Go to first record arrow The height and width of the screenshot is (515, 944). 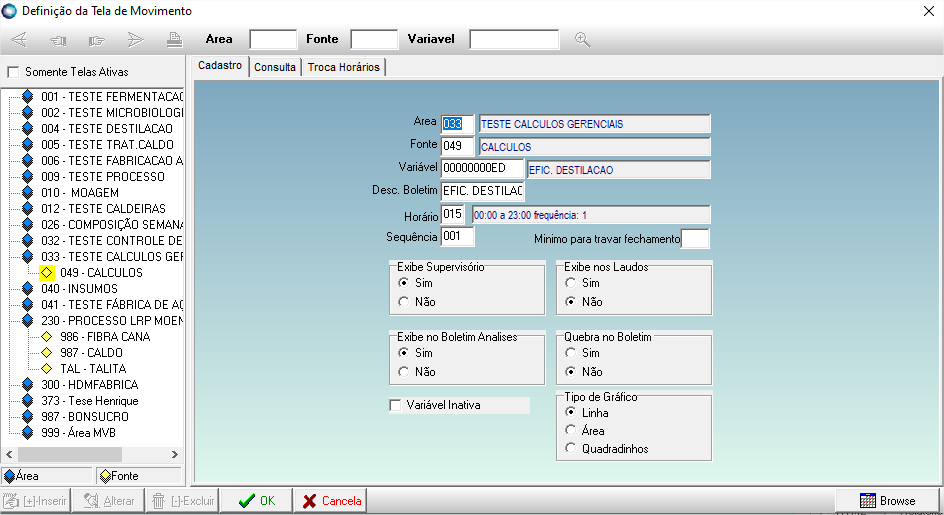point(19,40)
